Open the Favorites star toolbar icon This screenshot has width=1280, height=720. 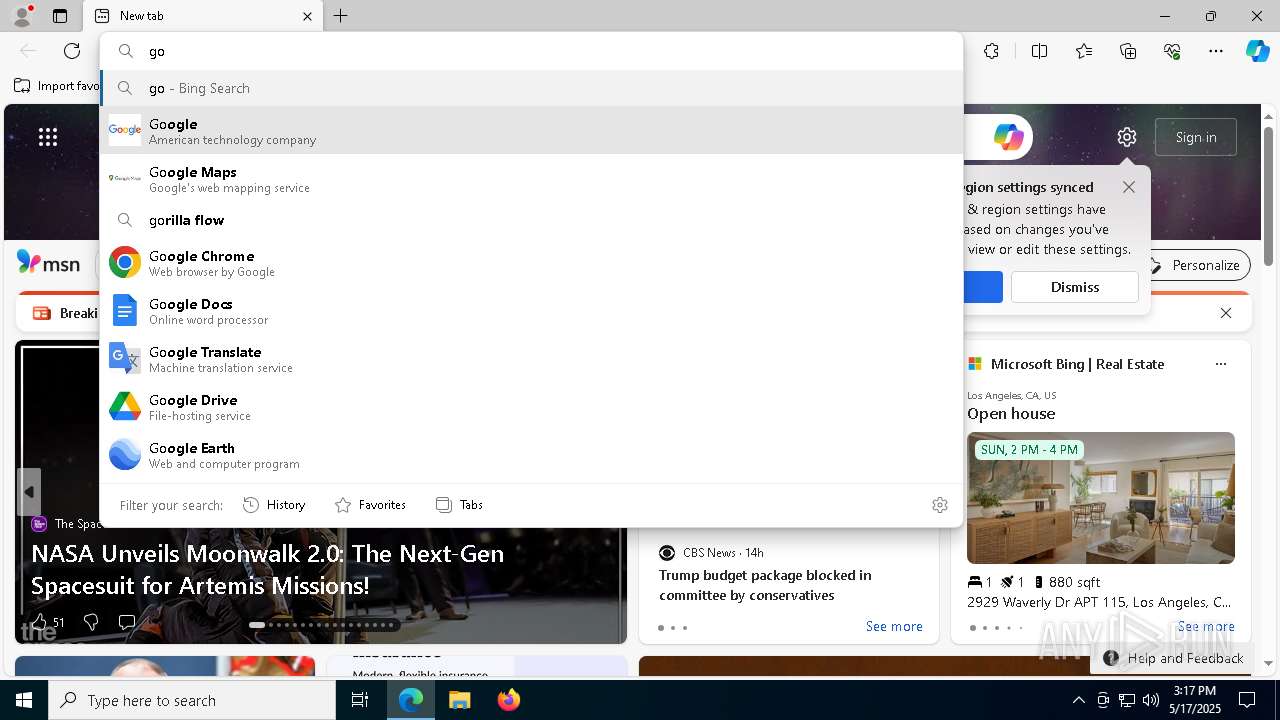[1084, 51]
